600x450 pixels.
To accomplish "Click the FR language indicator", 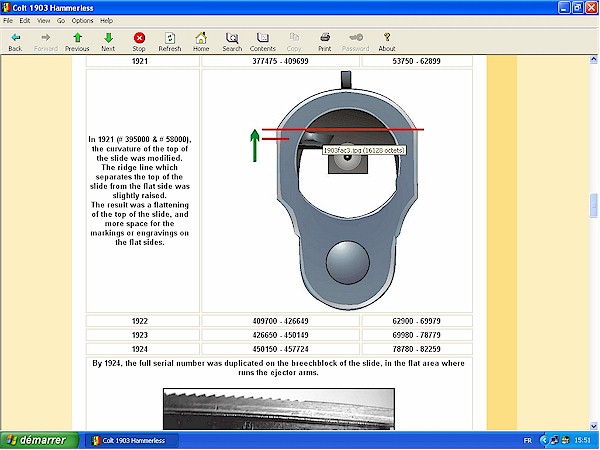I will click(527, 441).
